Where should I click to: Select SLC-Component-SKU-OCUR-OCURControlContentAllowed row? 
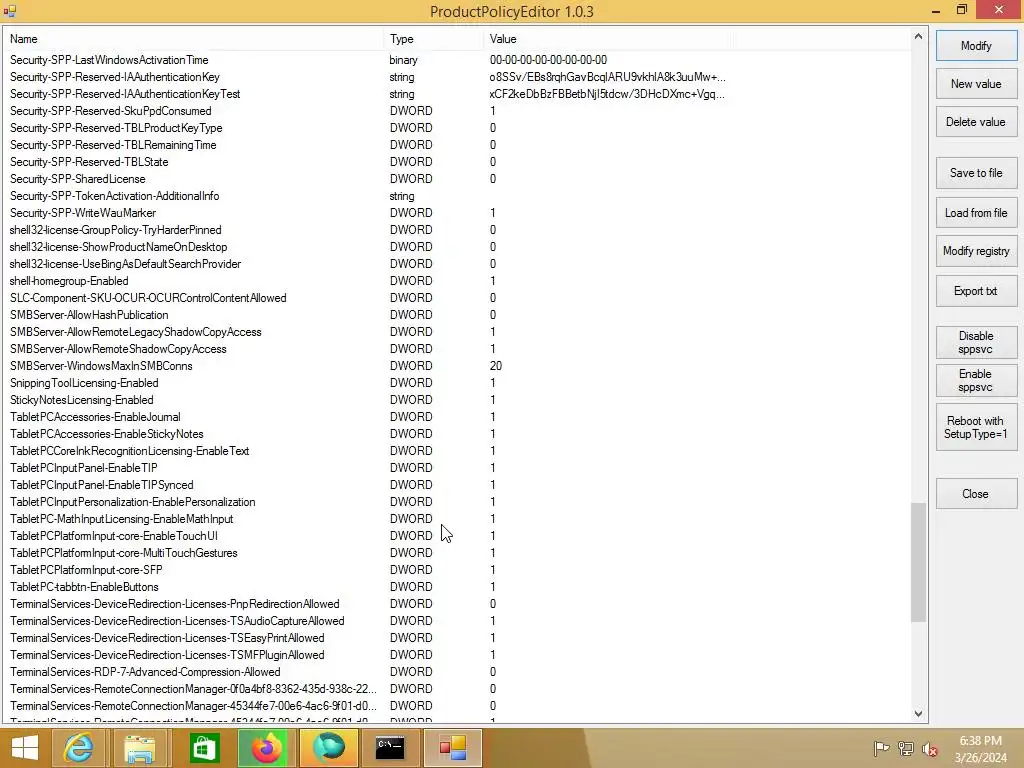pyautogui.click(x=457, y=298)
